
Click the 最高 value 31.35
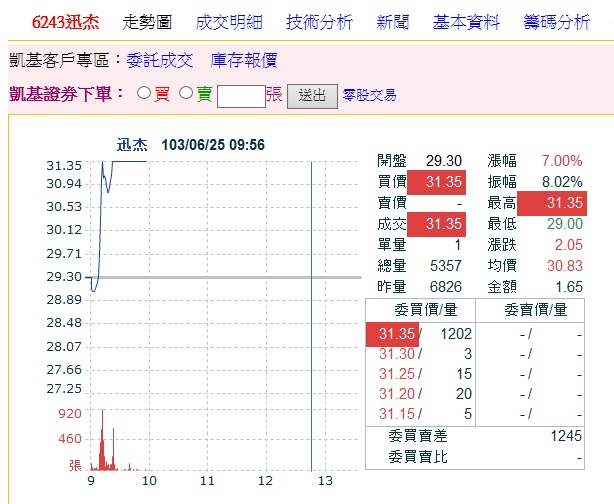click(x=552, y=203)
